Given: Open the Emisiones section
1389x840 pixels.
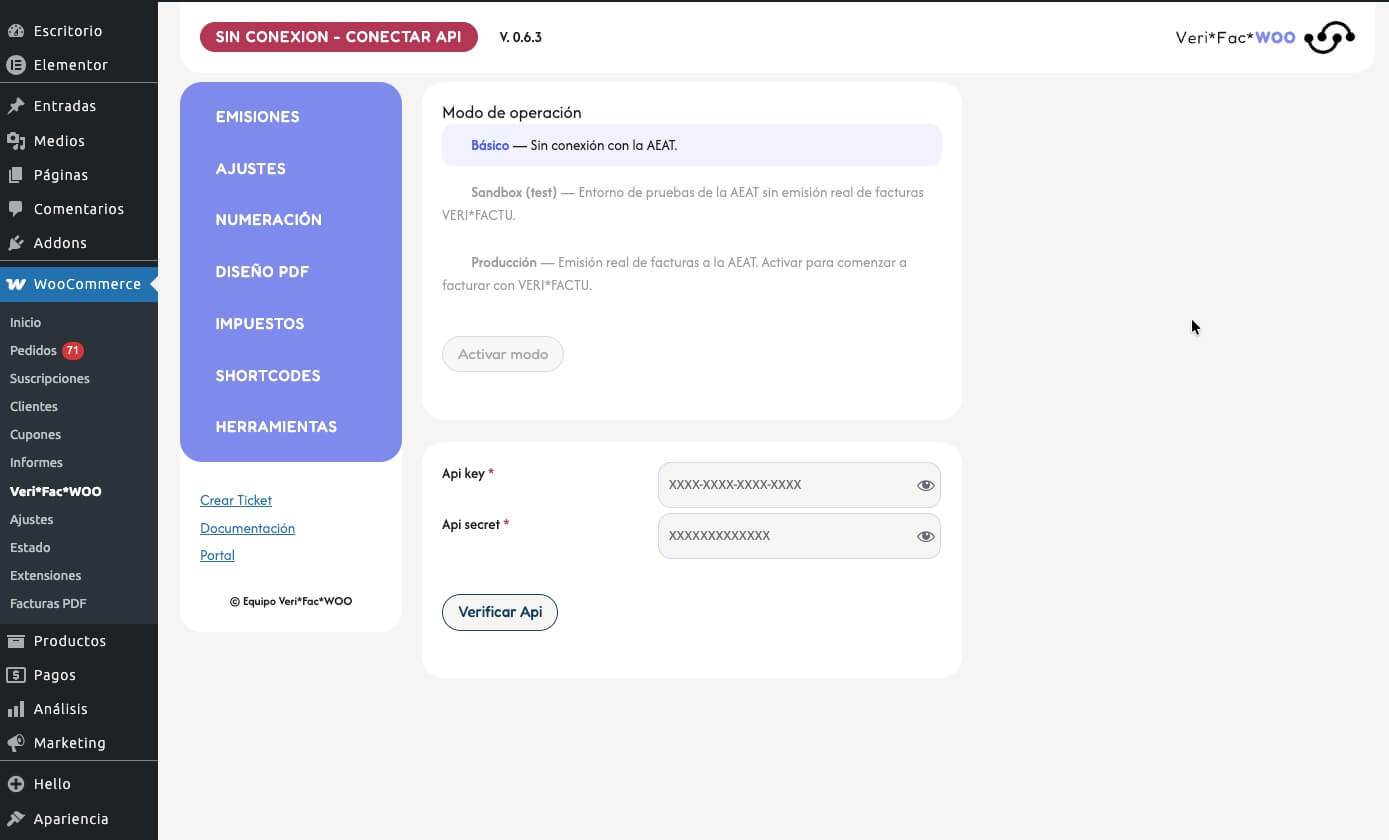Looking at the screenshot, I should click(x=257, y=117).
